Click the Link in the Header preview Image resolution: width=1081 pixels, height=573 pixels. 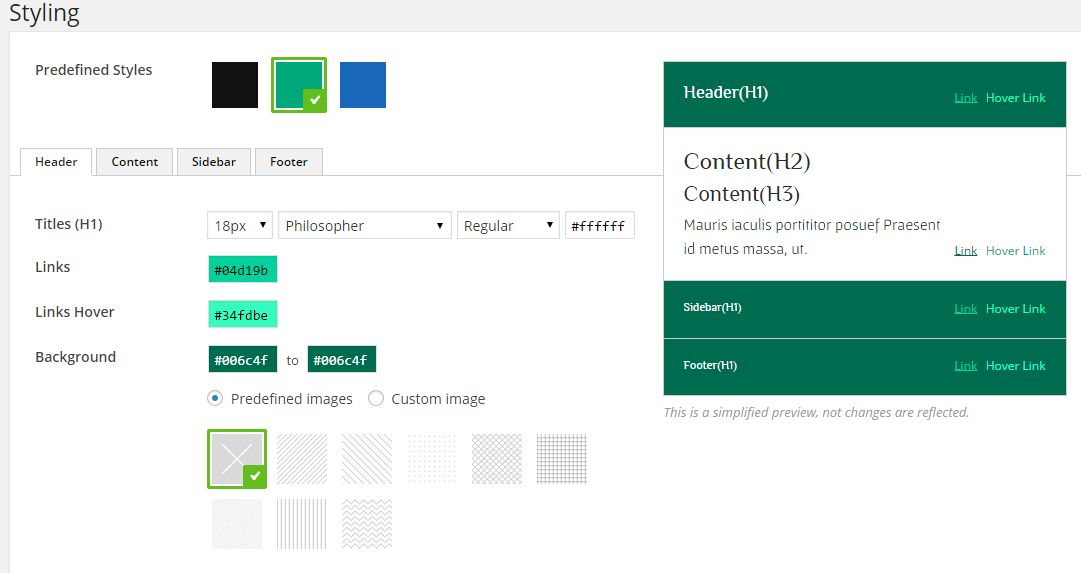[x=965, y=98]
